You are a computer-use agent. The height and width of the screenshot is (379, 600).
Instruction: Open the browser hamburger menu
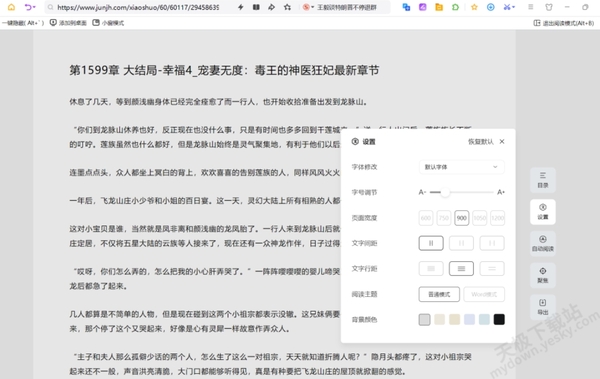point(530,7)
